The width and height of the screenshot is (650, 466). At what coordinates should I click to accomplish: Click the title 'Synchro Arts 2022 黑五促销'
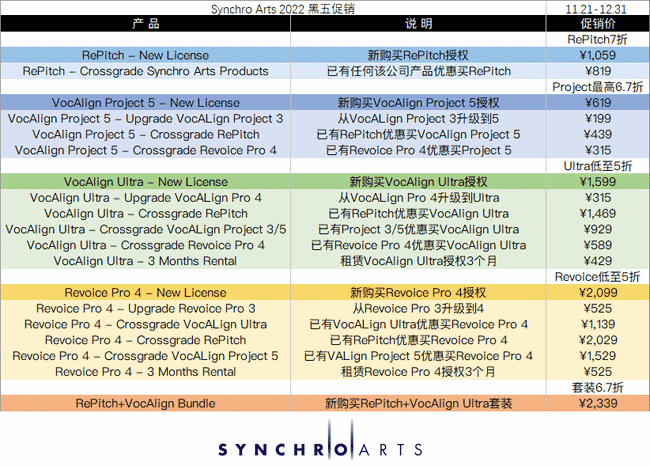click(x=283, y=9)
